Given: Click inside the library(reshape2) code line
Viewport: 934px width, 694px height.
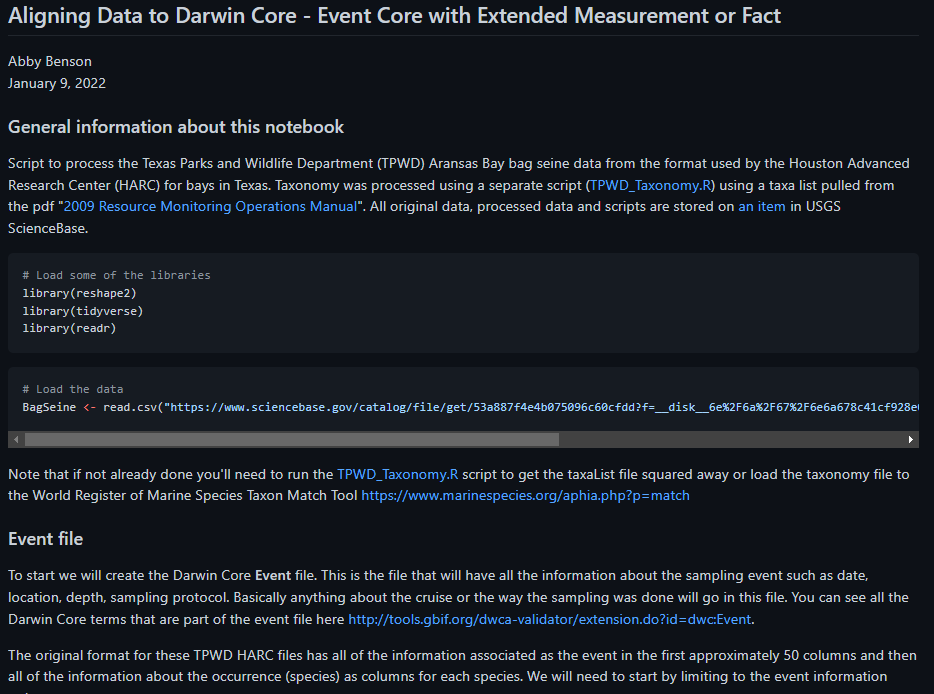Looking at the screenshot, I should (79, 293).
